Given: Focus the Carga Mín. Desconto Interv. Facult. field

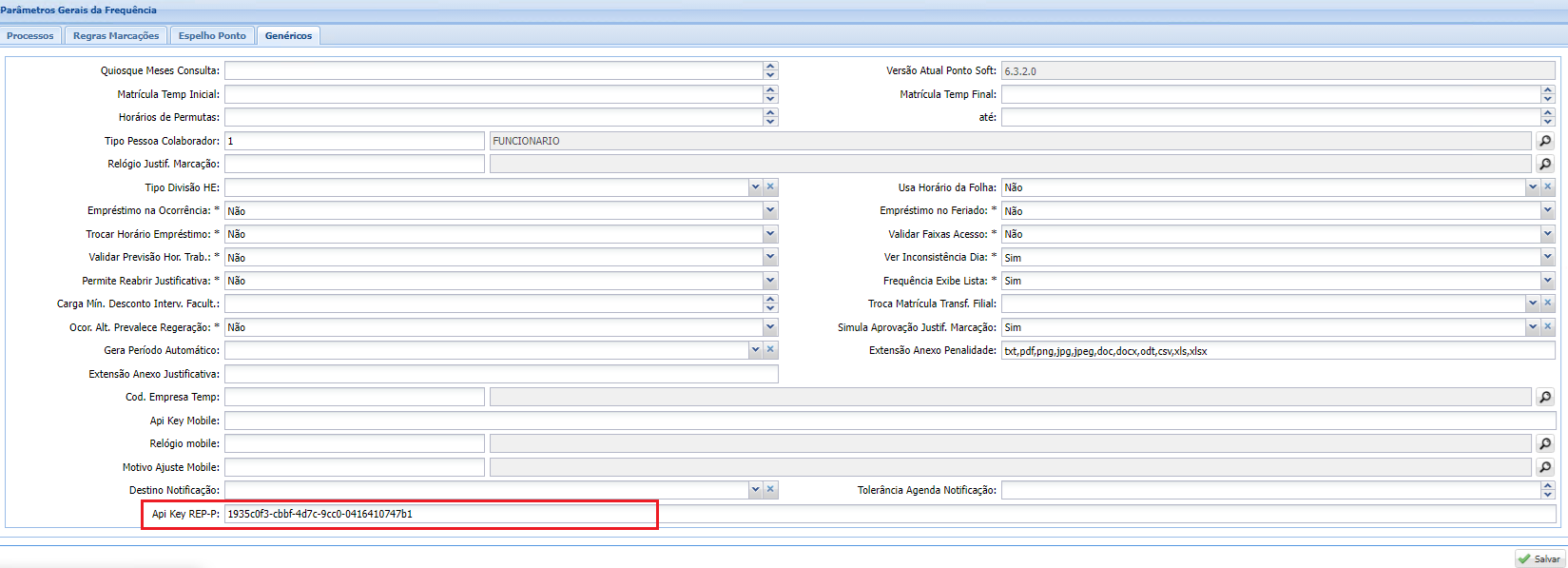Looking at the screenshot, I should tap(494, 304).
